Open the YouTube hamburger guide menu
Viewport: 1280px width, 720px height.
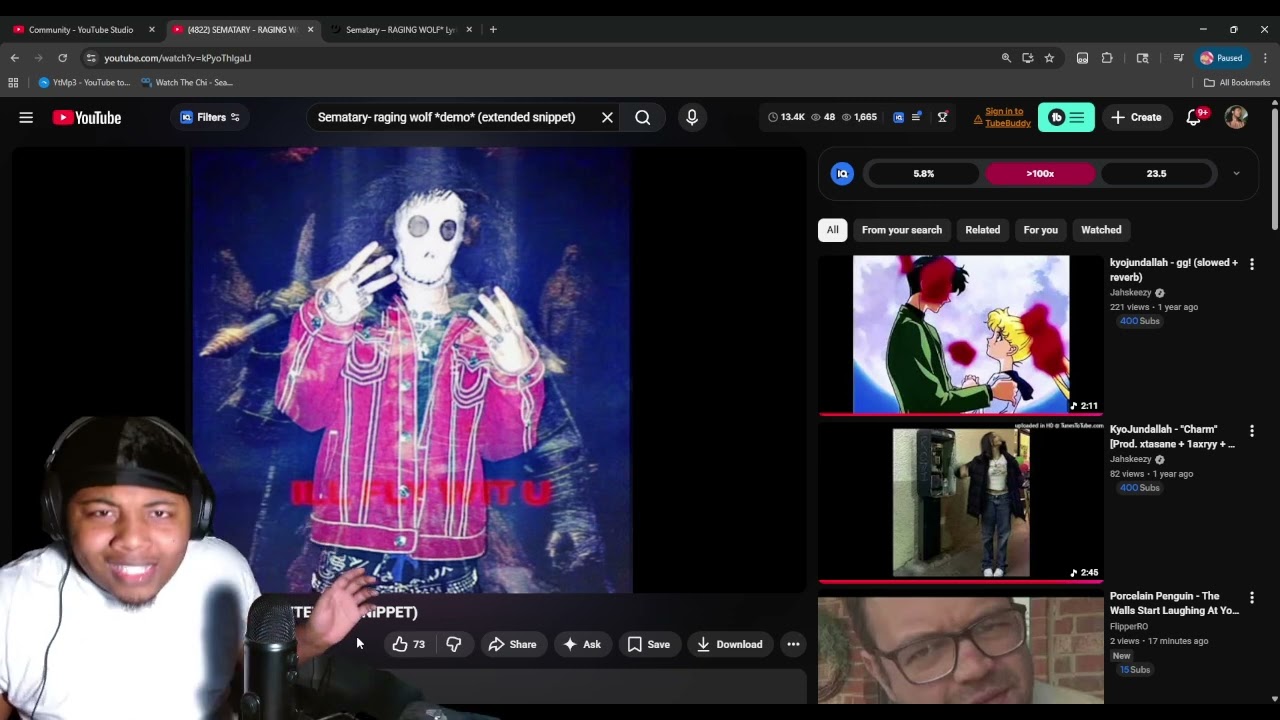[x=26, y=117]
